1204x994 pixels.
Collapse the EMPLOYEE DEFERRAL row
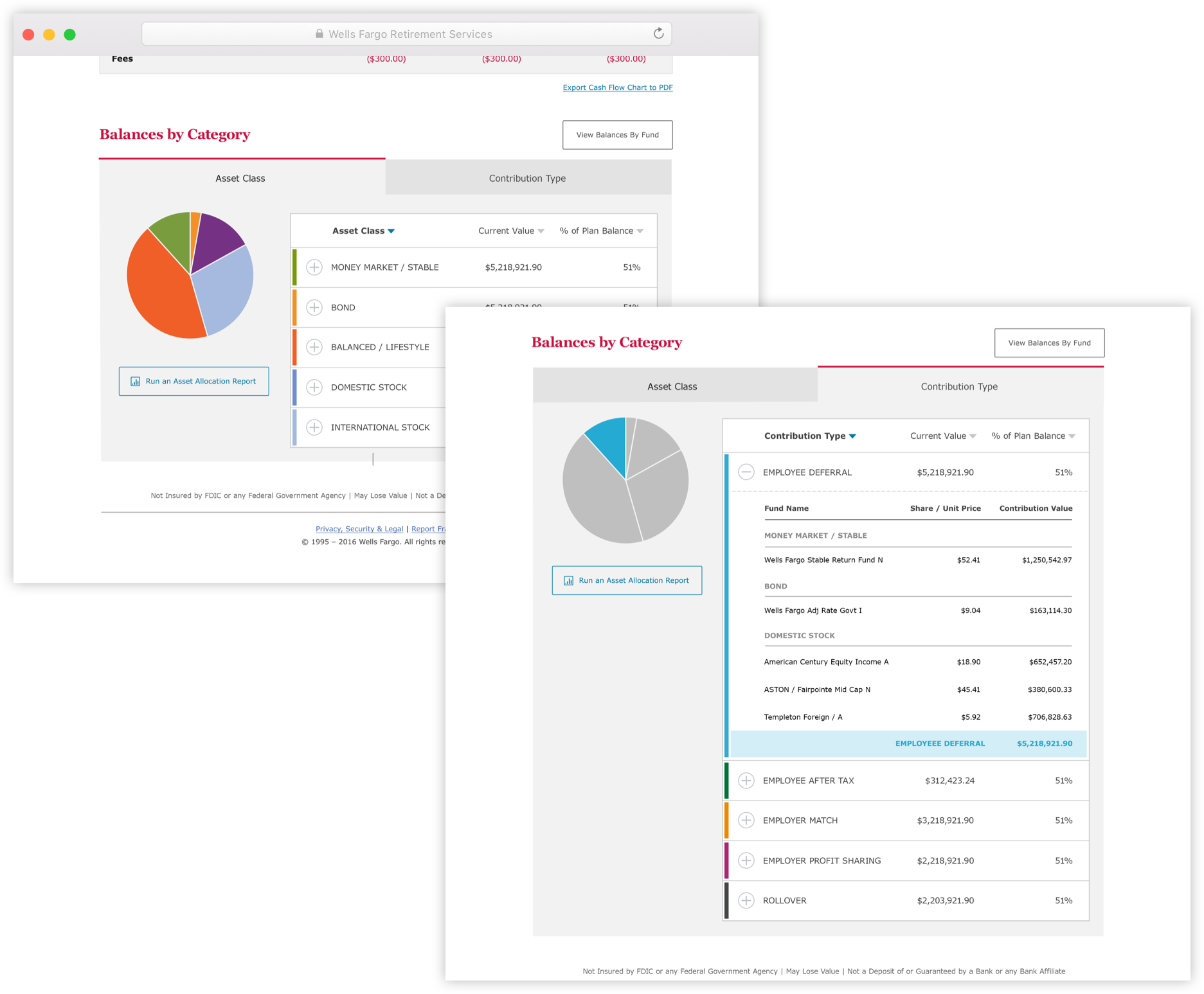coord(746,472)
